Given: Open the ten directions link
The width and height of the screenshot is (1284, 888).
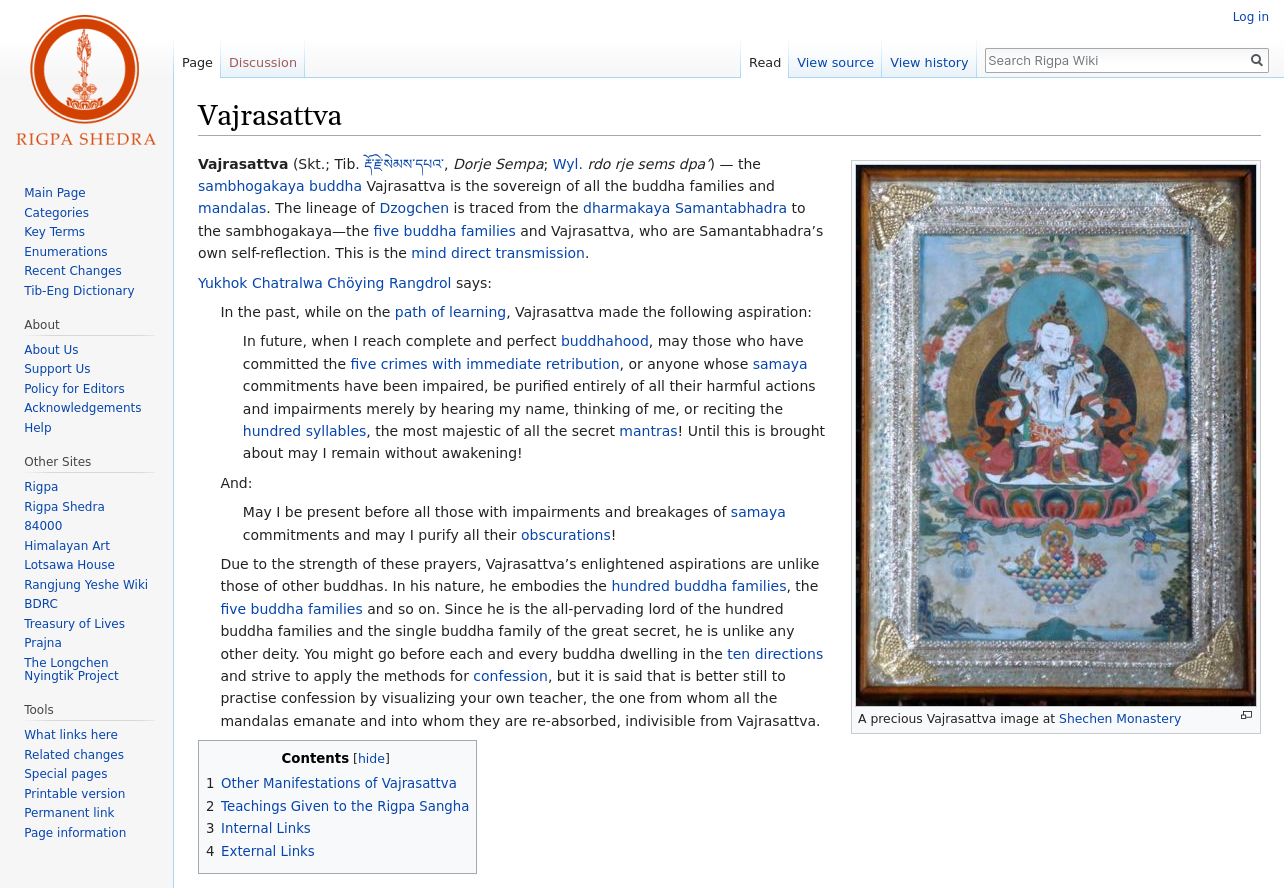Looking at the screenshot, I should (775, 654).
